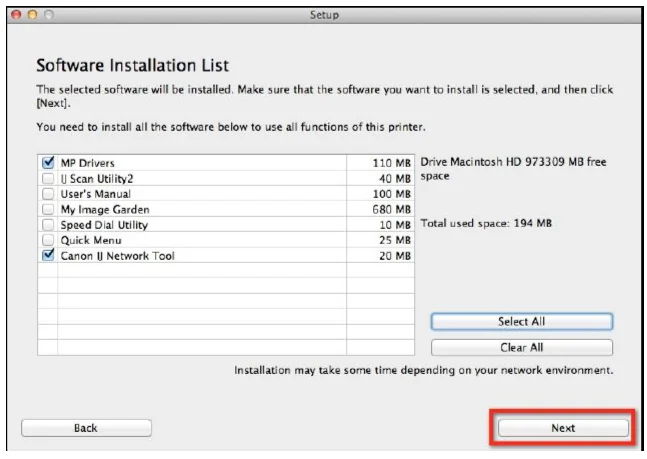Enable the IJ Scan Utility2 checkbox
The height and width of the screenshot is (459, 647).
pyautogui.click(x=48, y=178)
